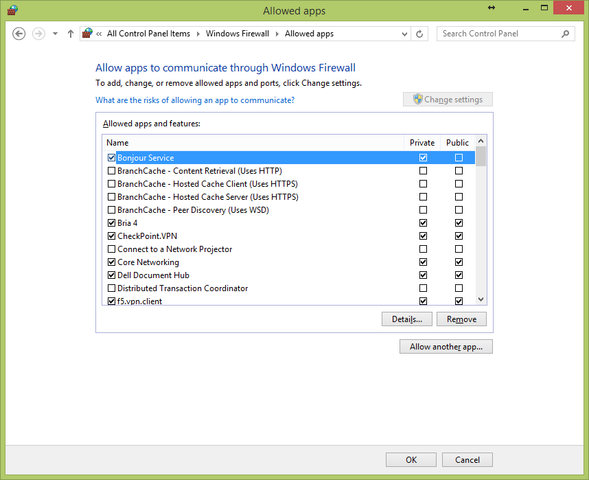Select the Allowed apps breadcrumb
589x480 pixels.
(309, 34)
